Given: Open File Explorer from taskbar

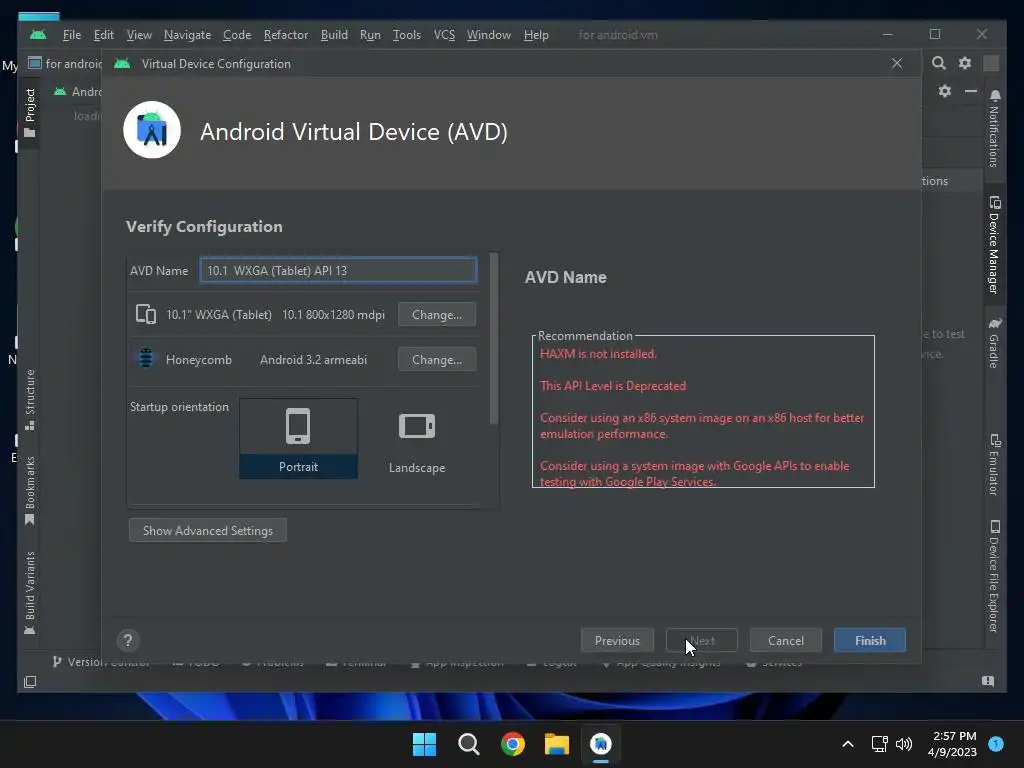Looking at the screenshot, I should [x=557, y=744].
